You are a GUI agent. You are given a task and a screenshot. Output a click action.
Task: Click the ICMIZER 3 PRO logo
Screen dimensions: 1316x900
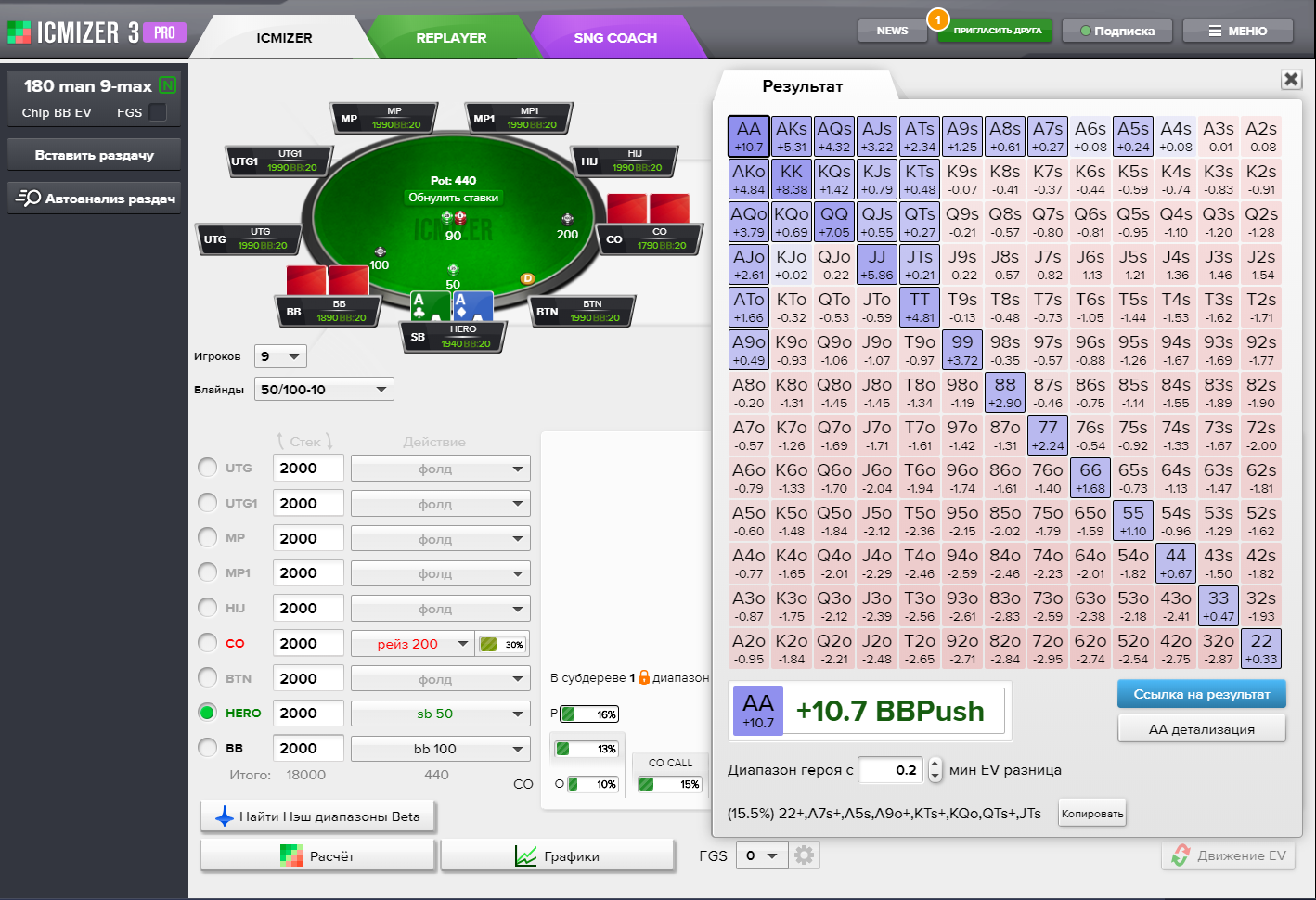tap(97, 32)
